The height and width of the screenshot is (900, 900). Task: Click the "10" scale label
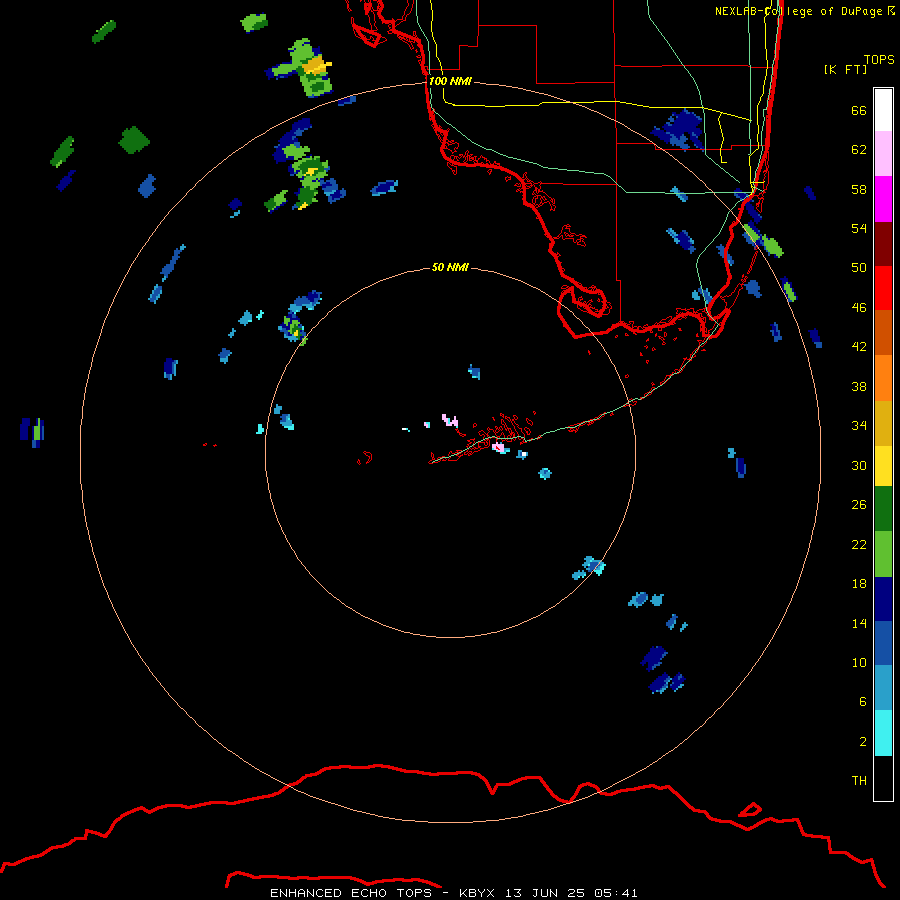click(x=859, y=662)
